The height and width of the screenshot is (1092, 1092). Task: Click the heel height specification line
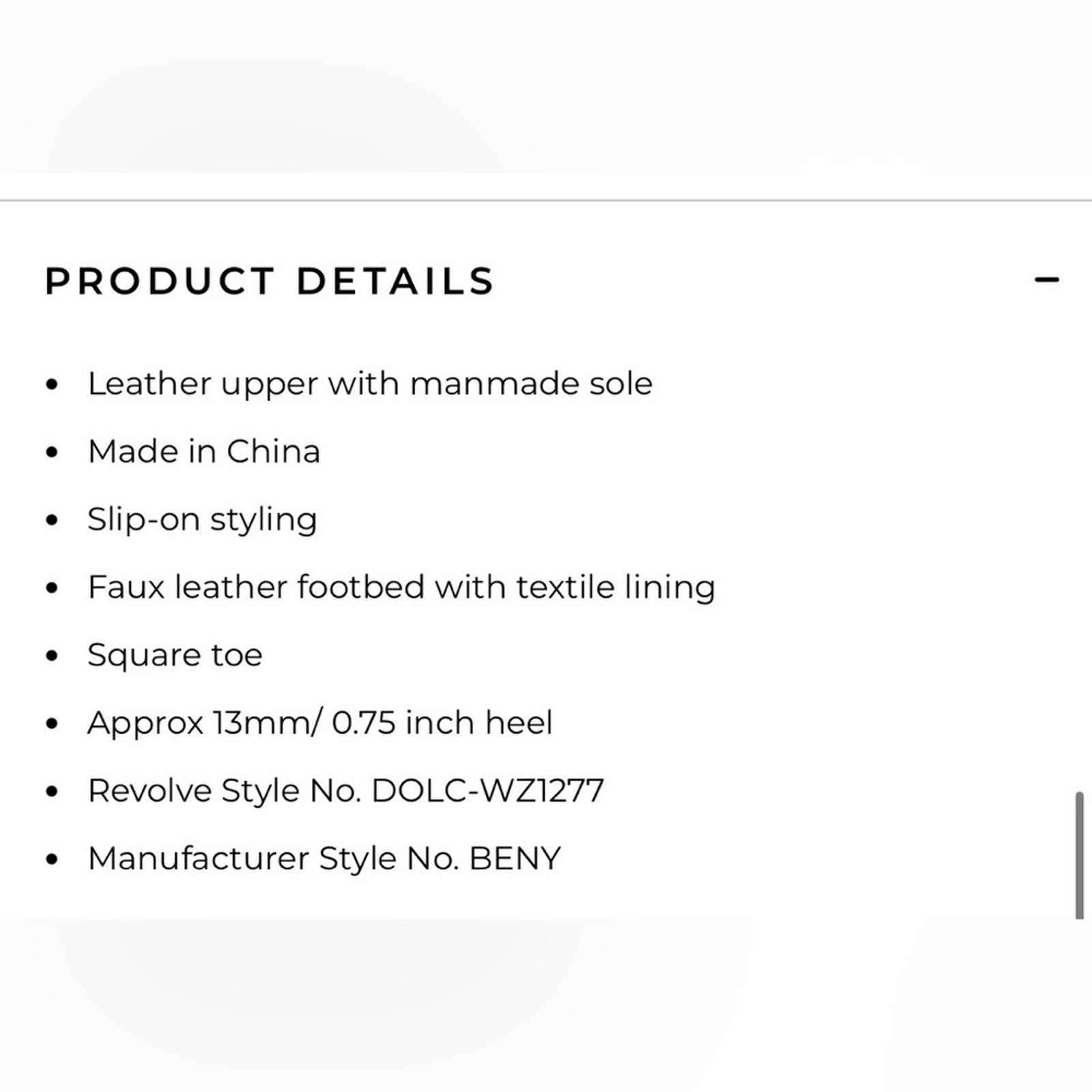coord(321,721)
